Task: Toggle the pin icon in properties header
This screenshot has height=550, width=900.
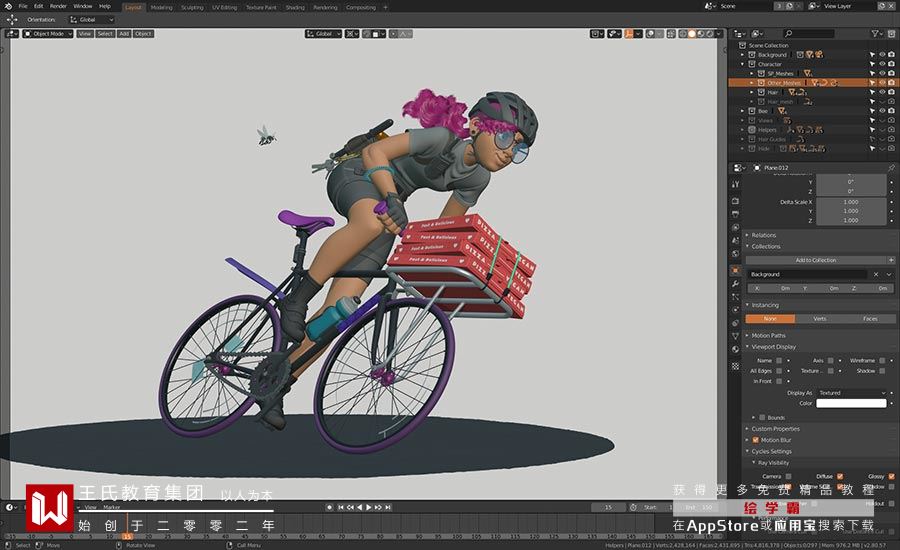Action: click(891, 168)
